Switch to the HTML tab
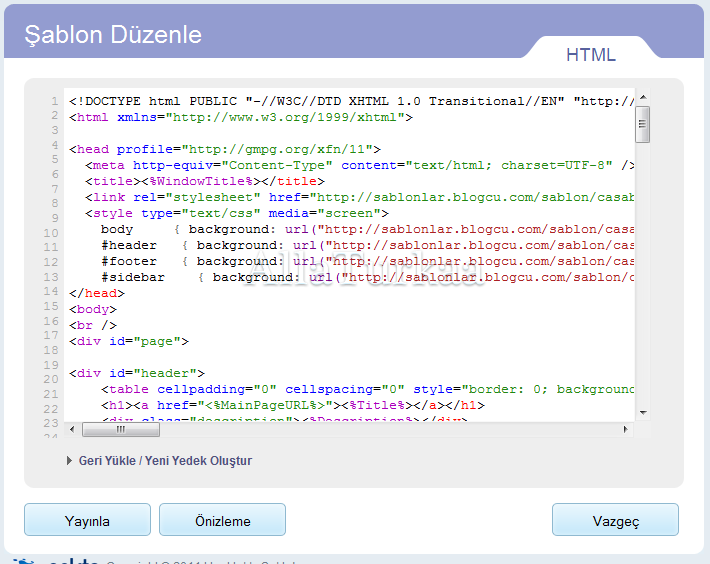 pos(590,55)
